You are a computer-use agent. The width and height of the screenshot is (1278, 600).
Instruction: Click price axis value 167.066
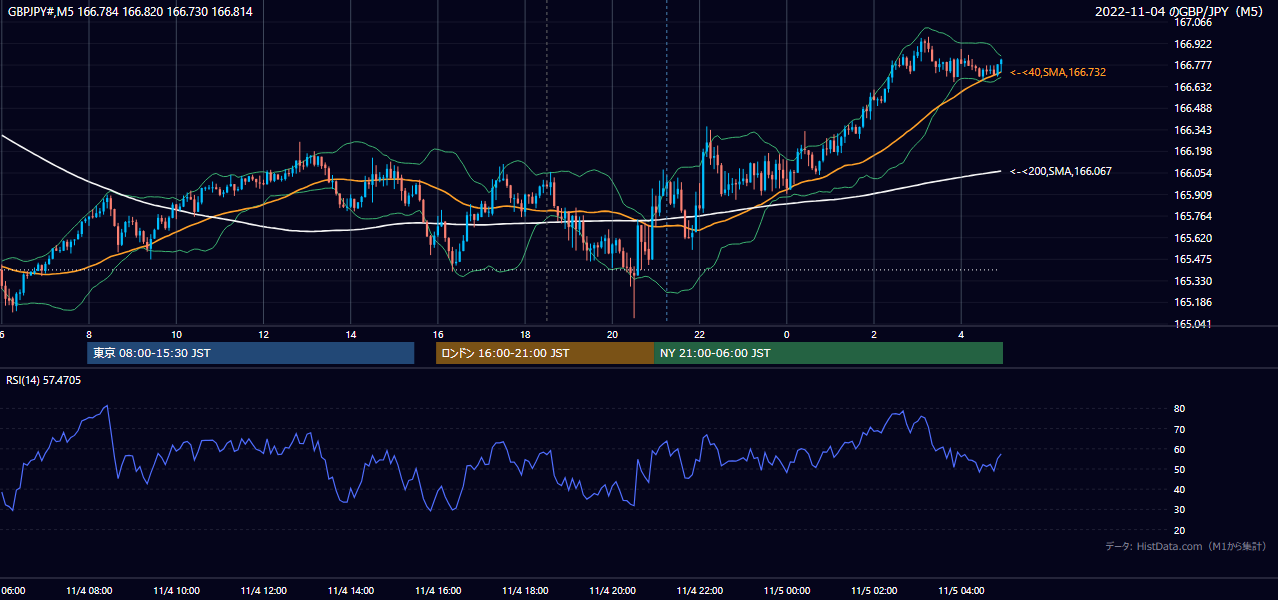click(1193, 22)
